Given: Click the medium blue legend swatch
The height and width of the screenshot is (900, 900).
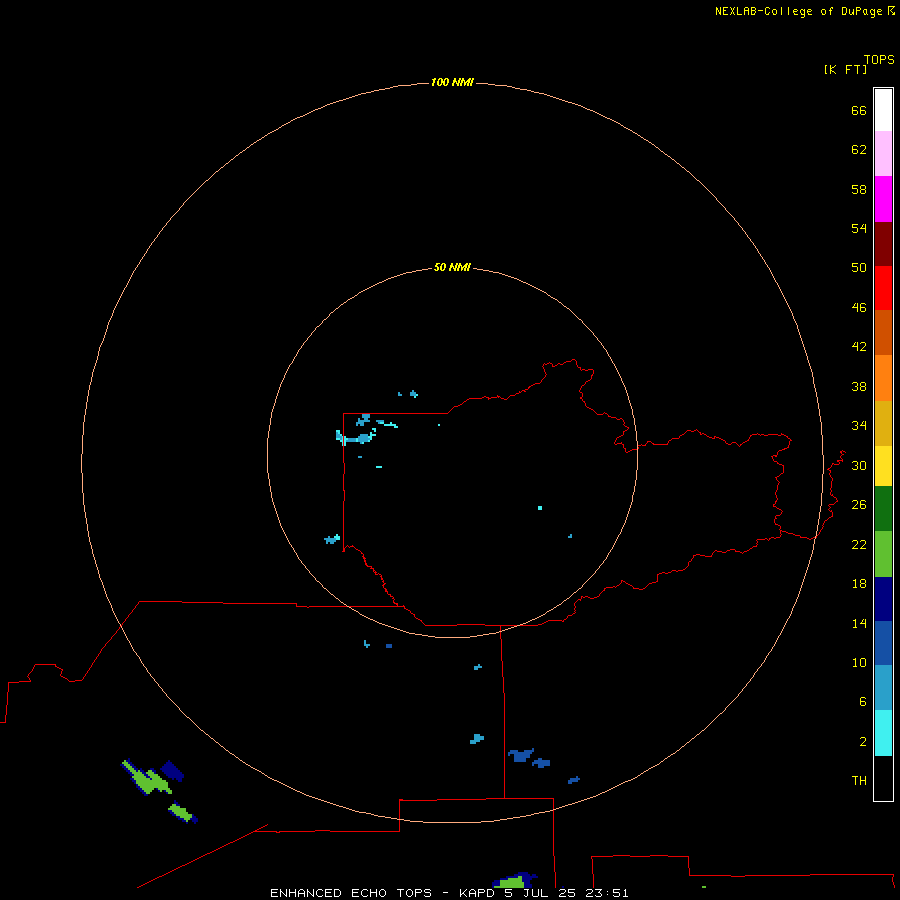Looking at the screenshot, I should click(883, 643).
